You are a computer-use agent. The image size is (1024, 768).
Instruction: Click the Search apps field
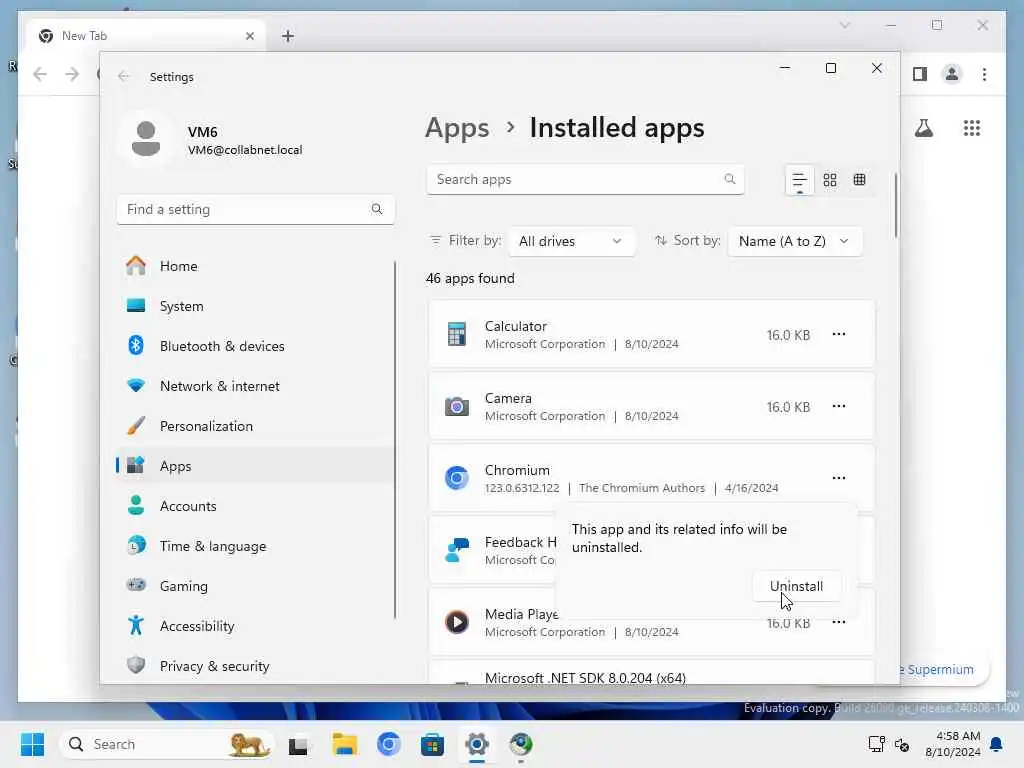tap(585, 180)
